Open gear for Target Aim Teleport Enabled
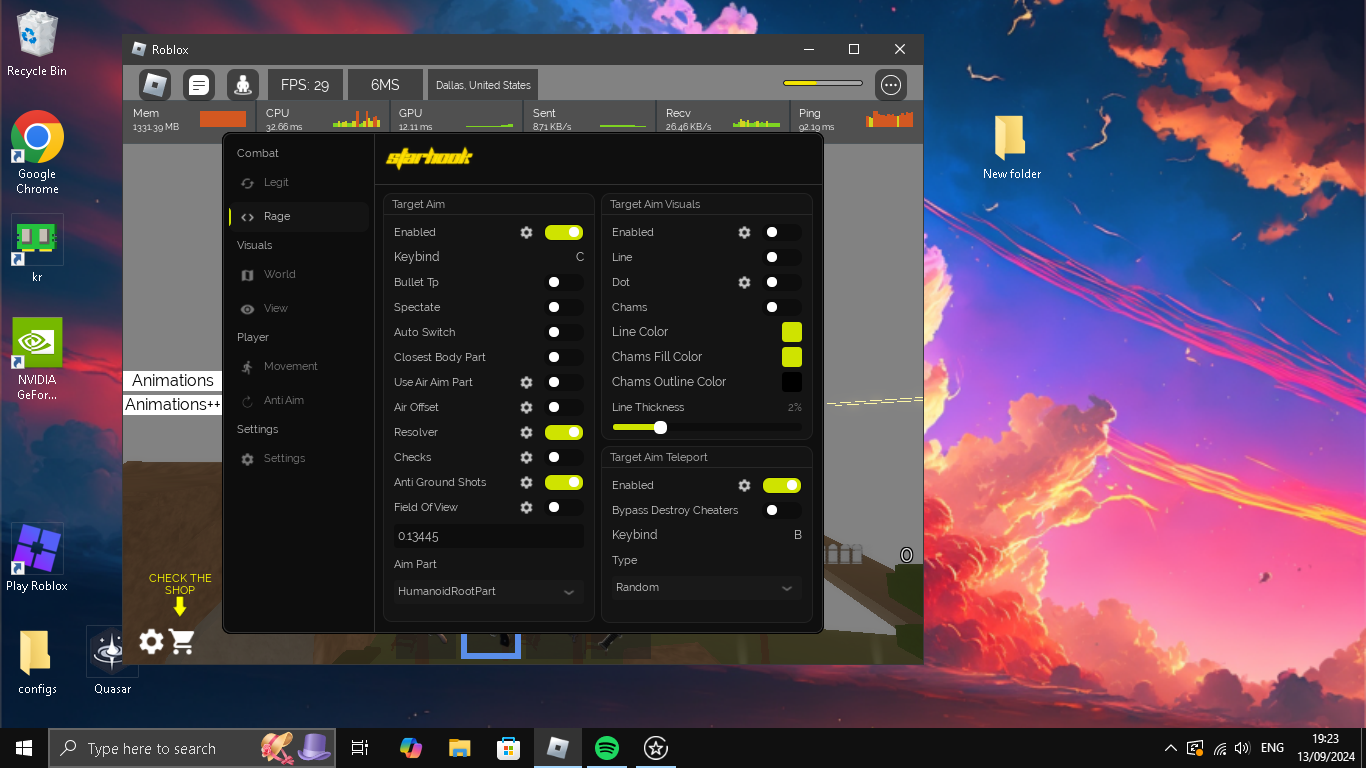The width and height of the screenshot is (1366, 768). tap(744, 485)
